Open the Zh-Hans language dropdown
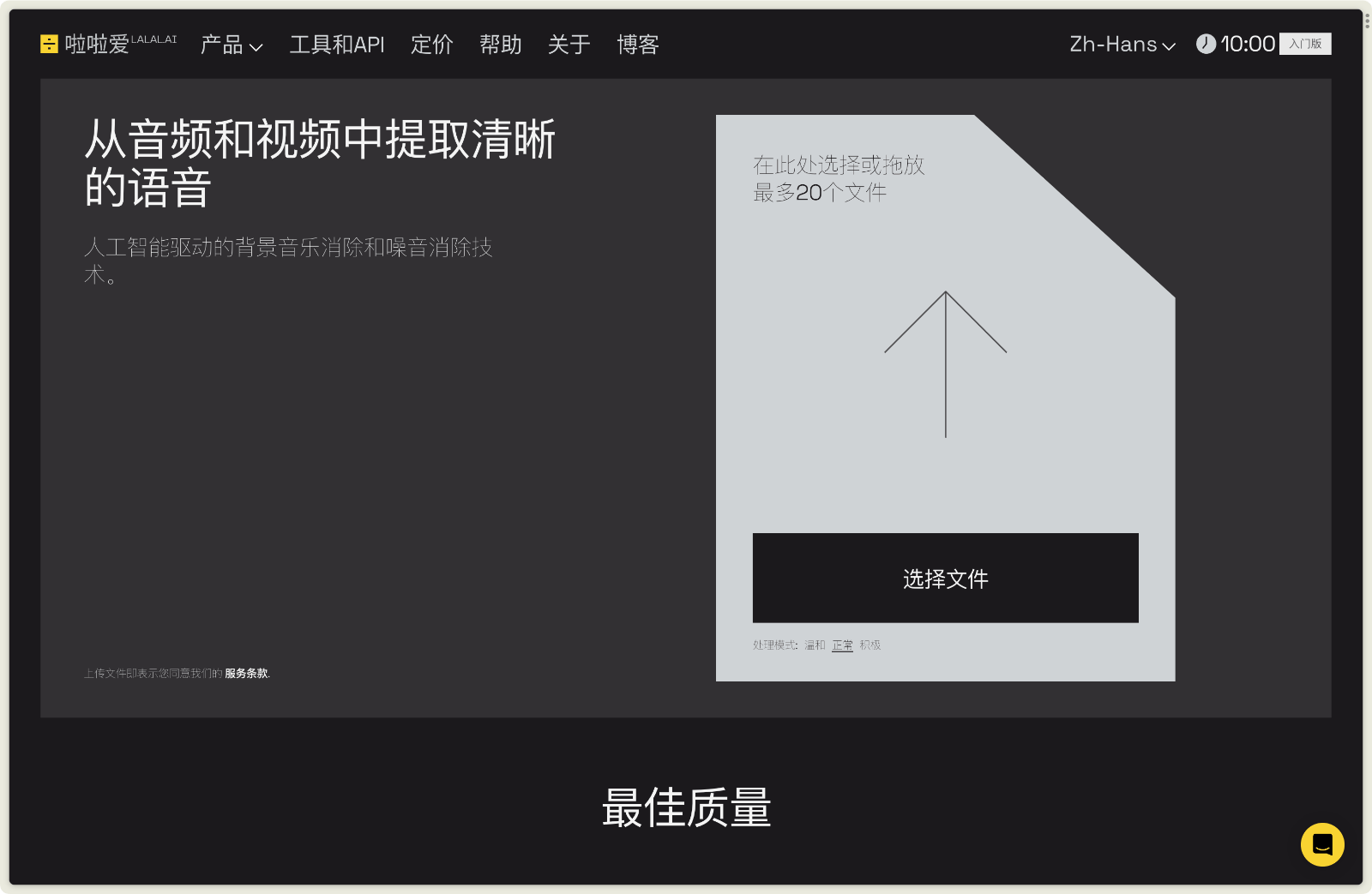The width and height of the screenshot is (1372, 894). pyautogui.click(x=1122, y=45)
